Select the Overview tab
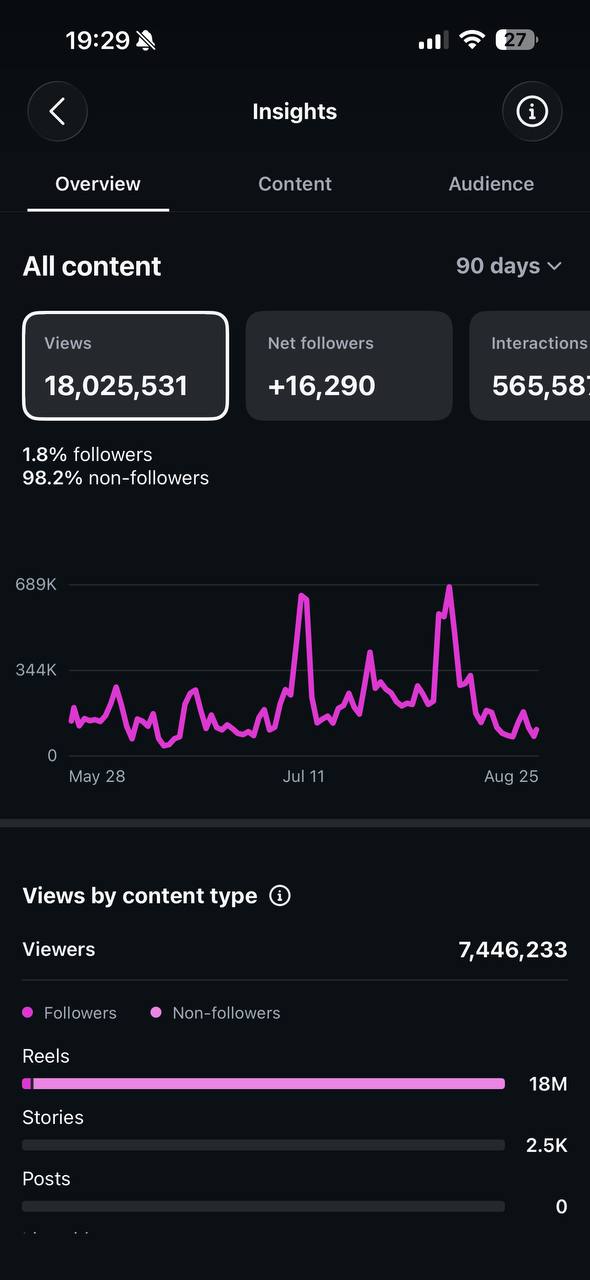Screen dimensions: 590x1280 click(98, 184)
